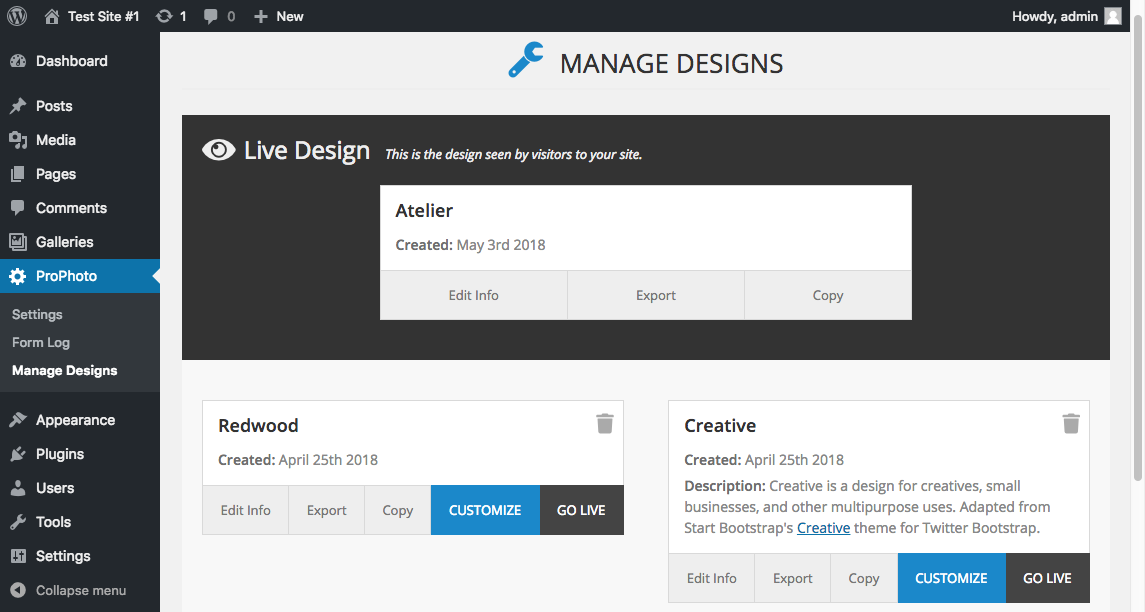The width and height of the screenshot is (1145, 612).
Task: Edit Info for Creative design
Action: pos(711,578)
